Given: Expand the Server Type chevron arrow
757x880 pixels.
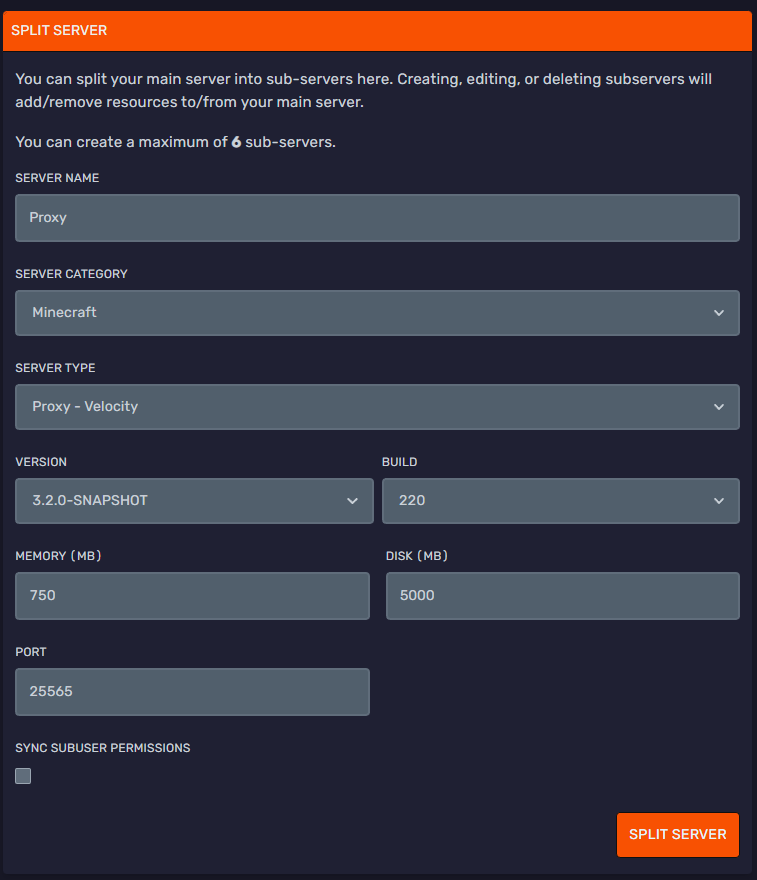Looking at the screenshot, I should tap(719, 407).
